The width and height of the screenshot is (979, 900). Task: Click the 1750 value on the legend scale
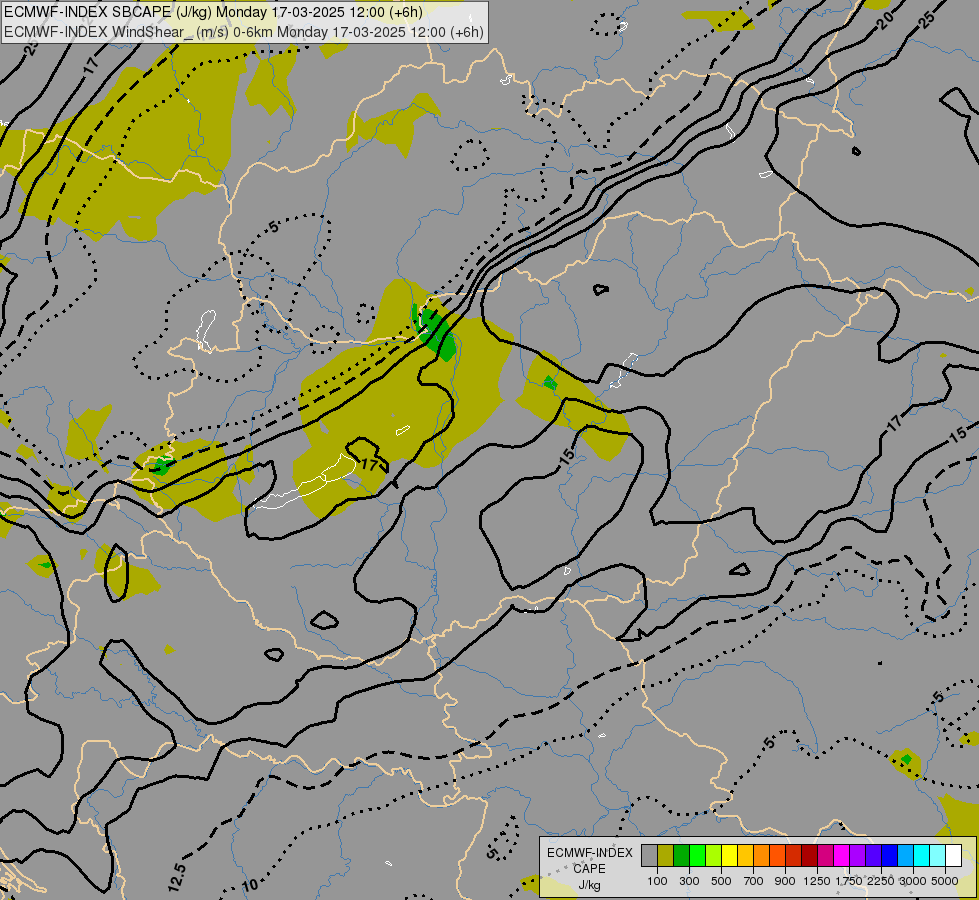(x=849, y=881)
